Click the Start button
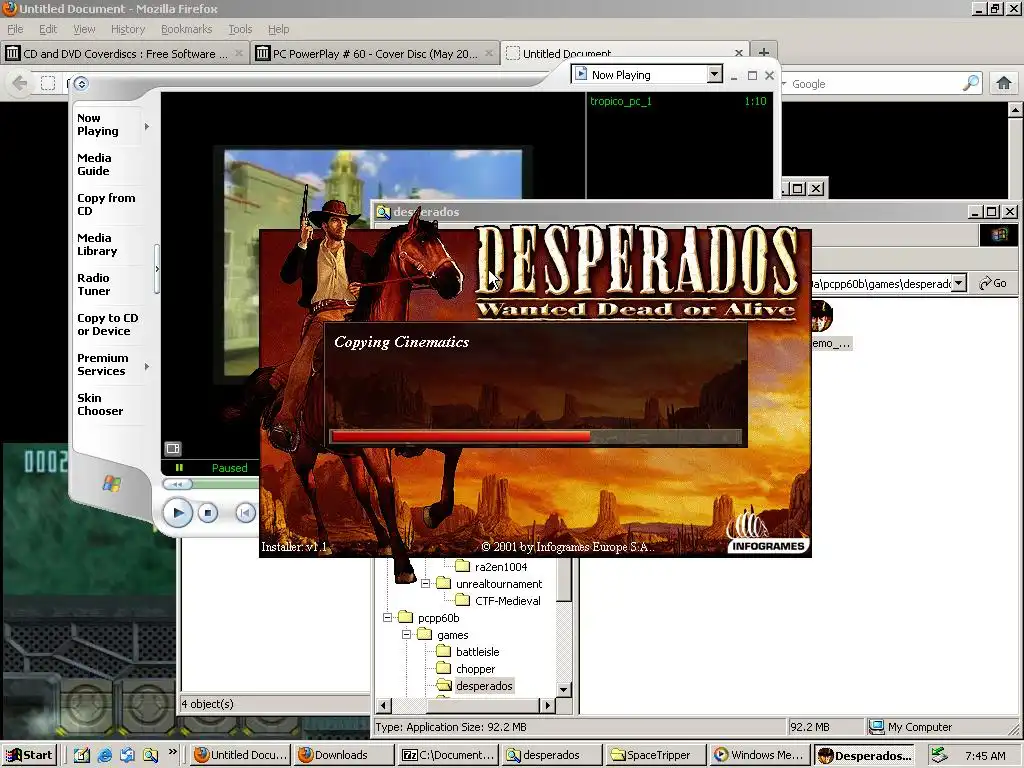This screenshot has height=768, width=1024. (29, 755)
